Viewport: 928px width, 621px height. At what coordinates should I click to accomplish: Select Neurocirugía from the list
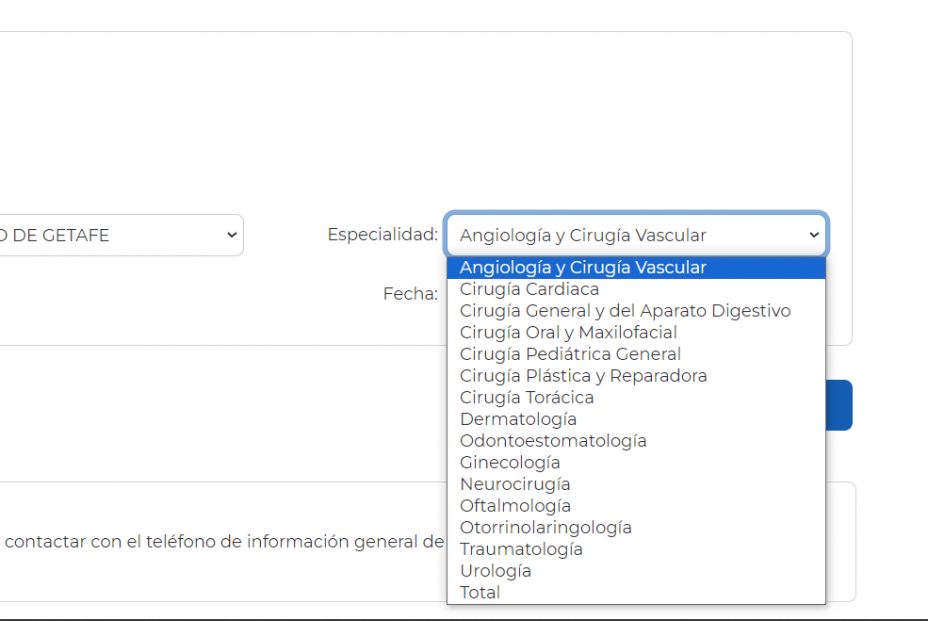point(515,484)
